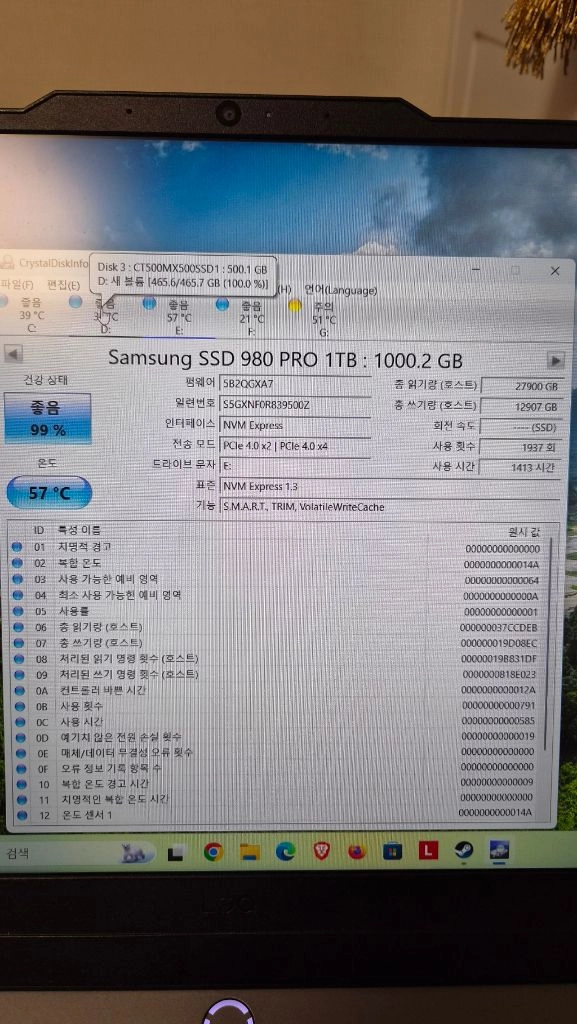This screenshot has width=577, height=1024.
Task: Select attribute 01 치명적 경고 row
Action: pyautogui.click(x=277, y=547)
